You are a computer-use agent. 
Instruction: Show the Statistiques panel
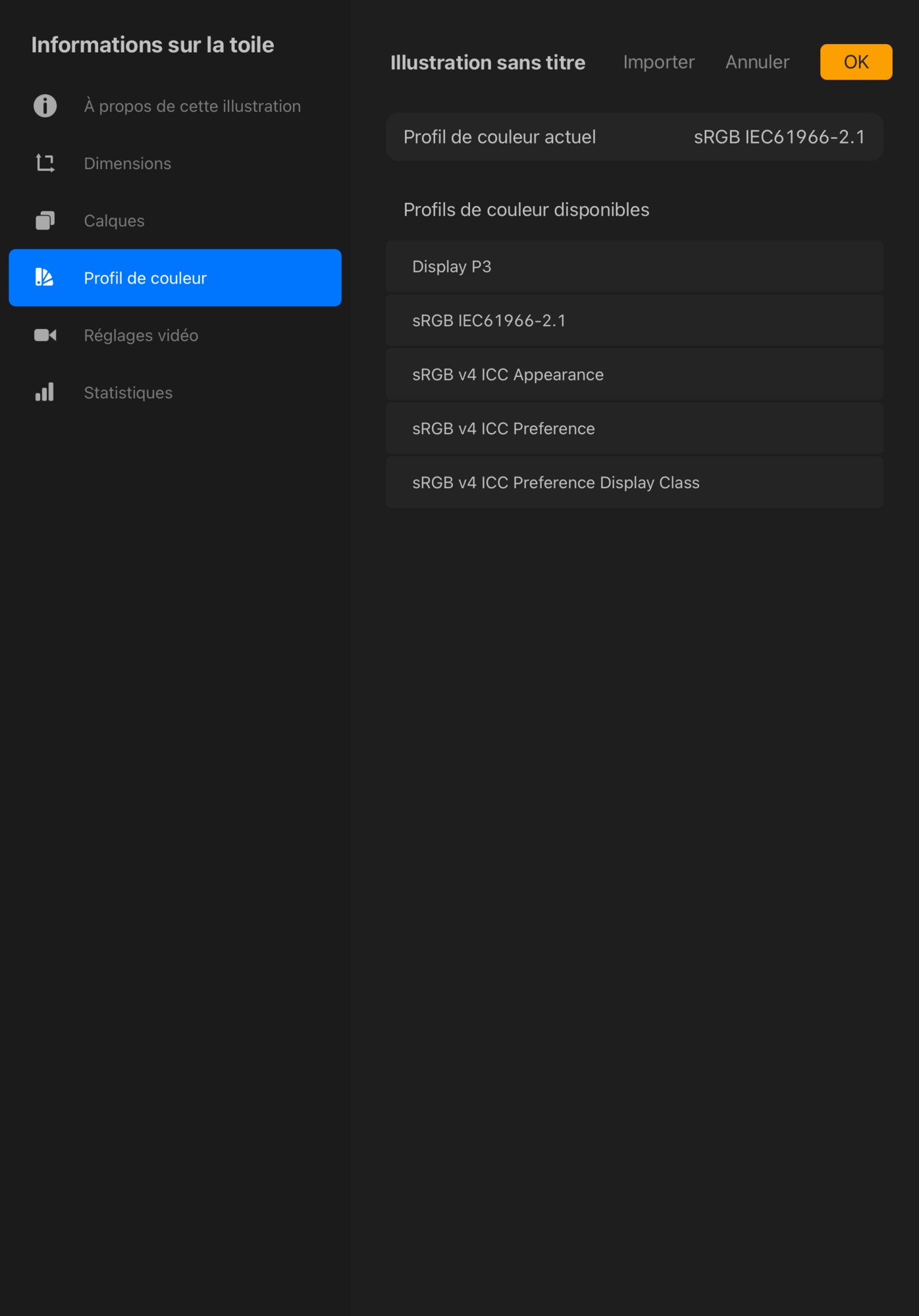[128, 392]
